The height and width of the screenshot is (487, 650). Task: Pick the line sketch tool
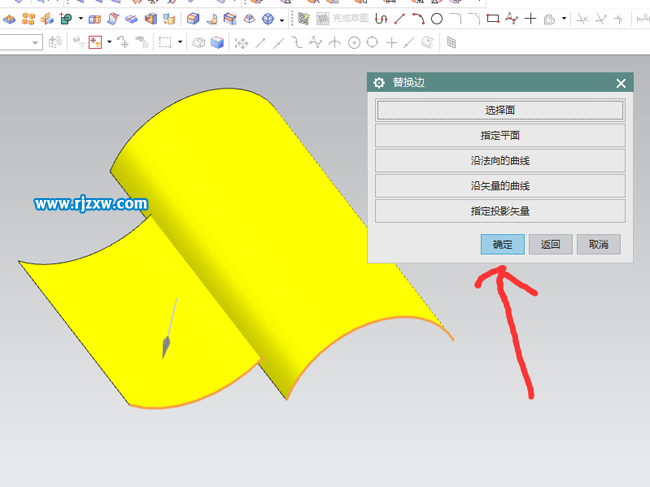(x=400, y=19)
